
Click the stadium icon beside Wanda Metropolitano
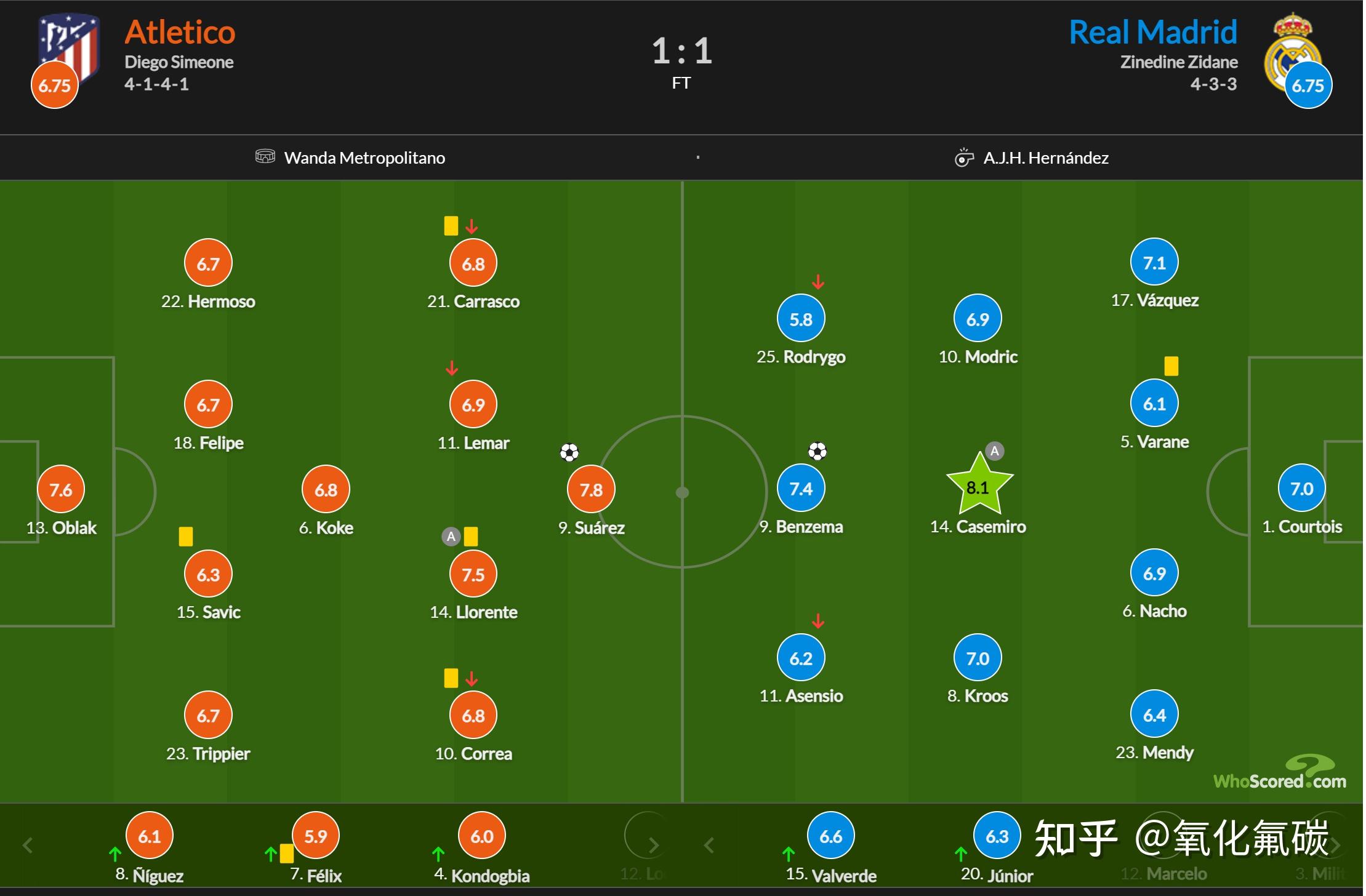coord(265,157)
